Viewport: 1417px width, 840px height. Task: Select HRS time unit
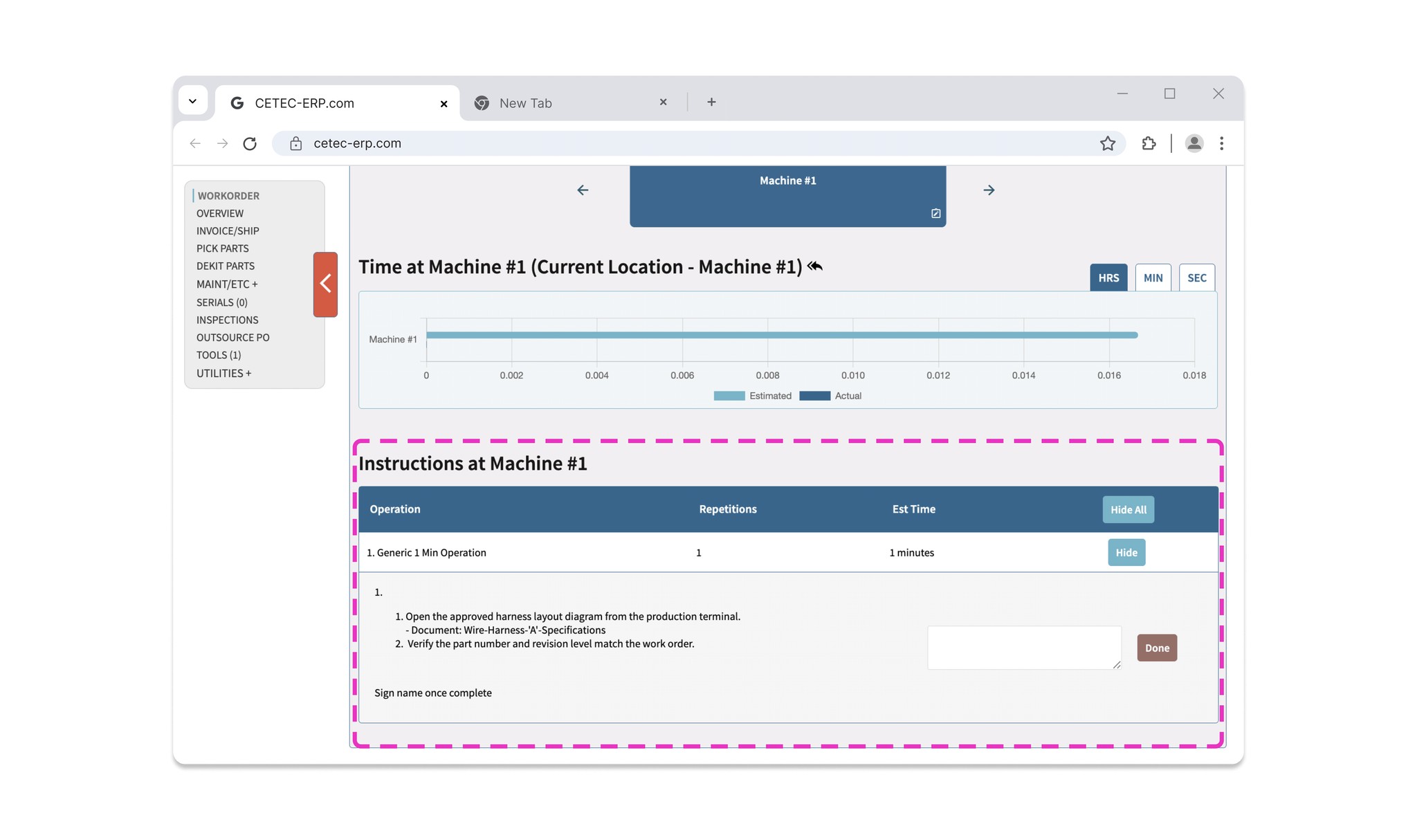1108,277
